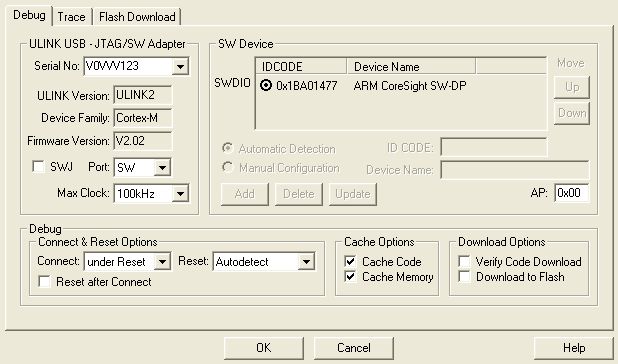618x364 pixels.
Task: Open the Trace tab
Action: 71,17
